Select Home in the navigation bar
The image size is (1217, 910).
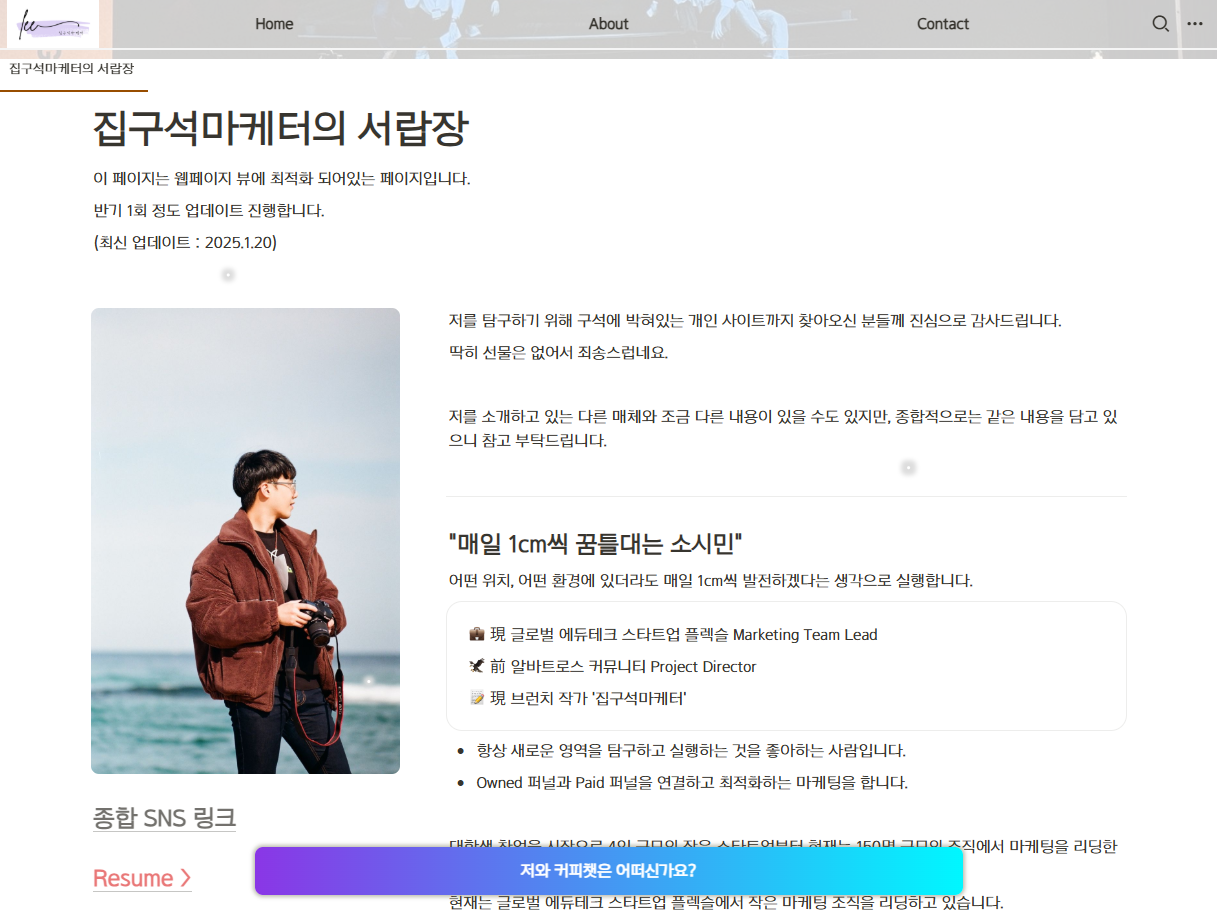coord(273,23)
